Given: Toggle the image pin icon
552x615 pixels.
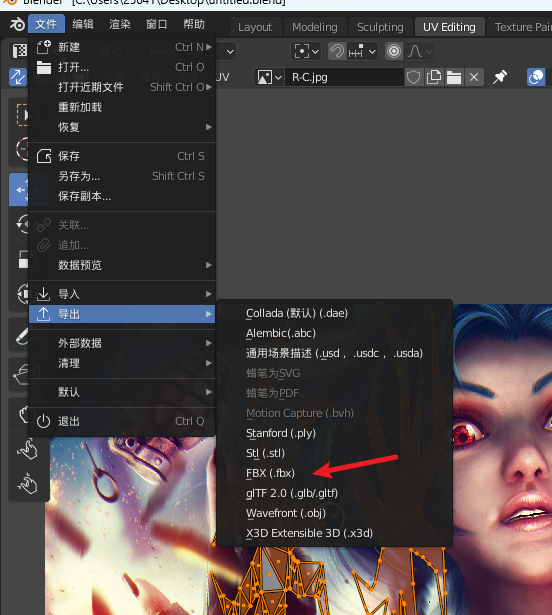Looking at the screenshot, I should (x=500, y=77).
